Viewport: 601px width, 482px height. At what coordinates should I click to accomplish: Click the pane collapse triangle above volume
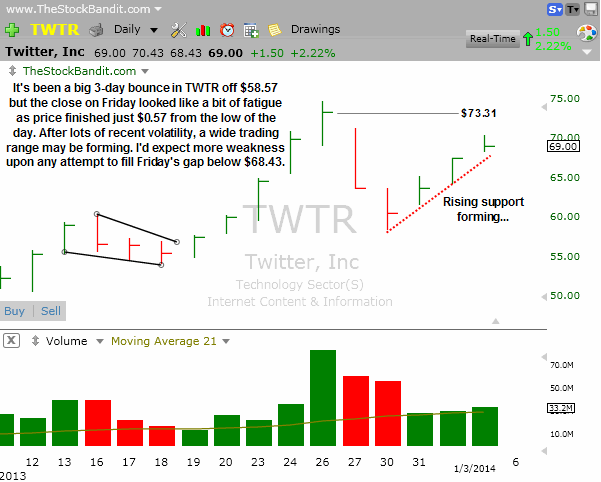(496, 321)
